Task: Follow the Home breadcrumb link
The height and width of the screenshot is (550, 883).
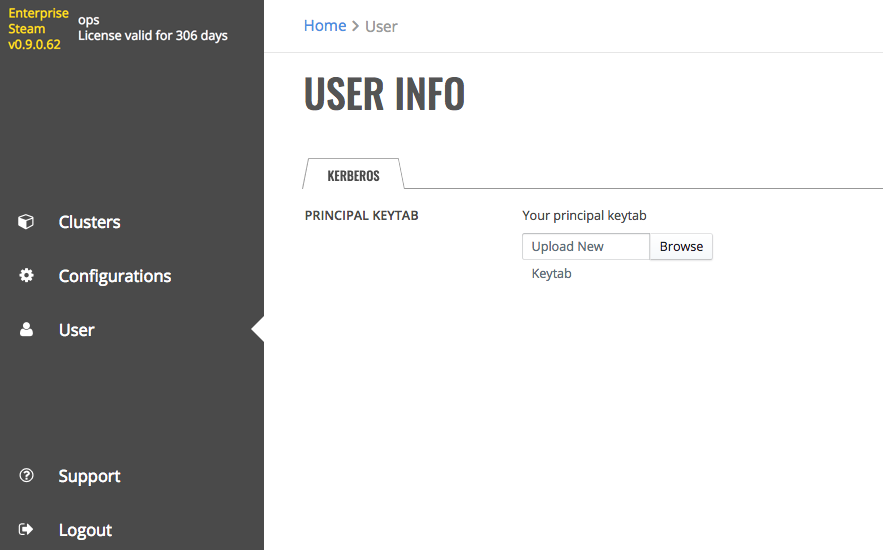Action: (325, 26)
